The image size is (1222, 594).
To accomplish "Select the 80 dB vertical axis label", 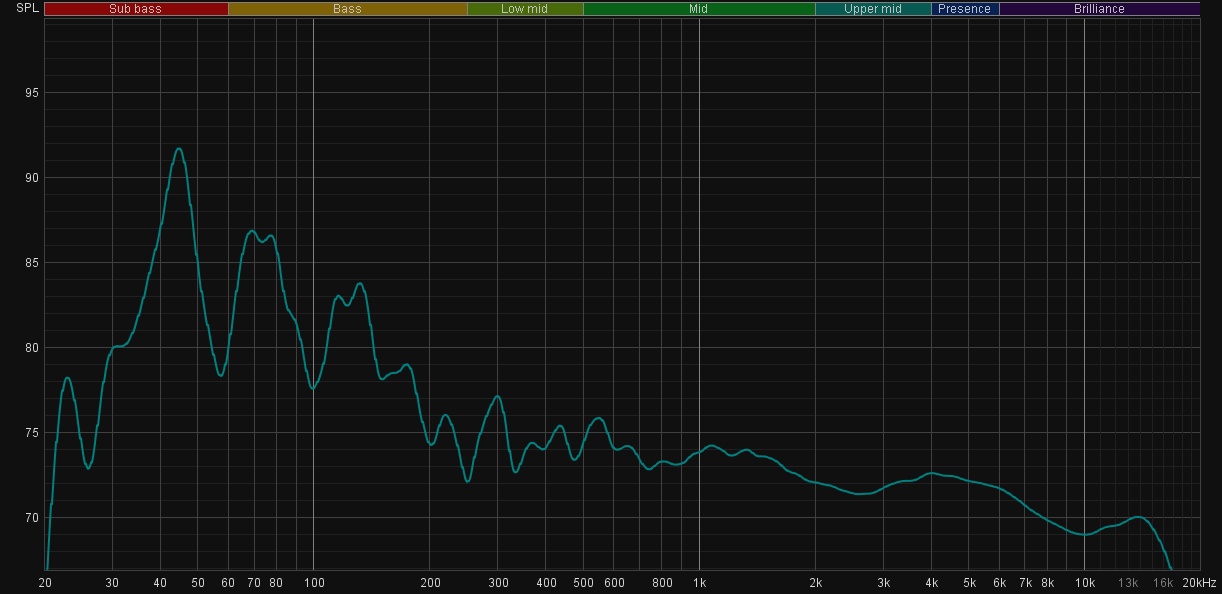I will point(32,348).
